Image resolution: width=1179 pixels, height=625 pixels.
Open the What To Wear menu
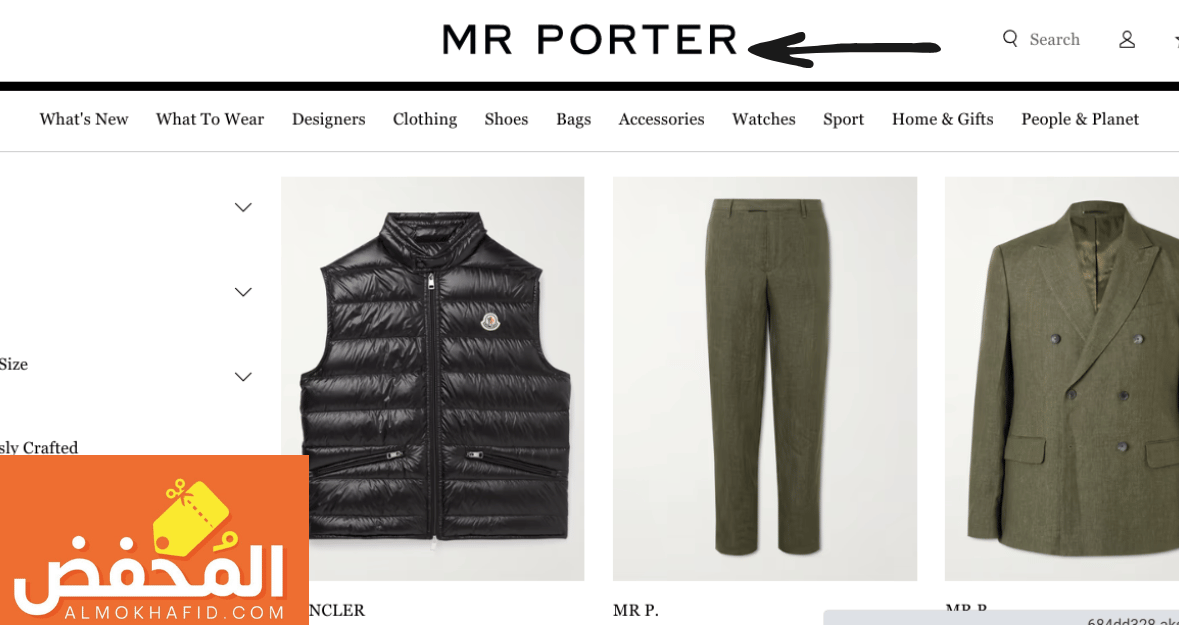click(210, 119)
